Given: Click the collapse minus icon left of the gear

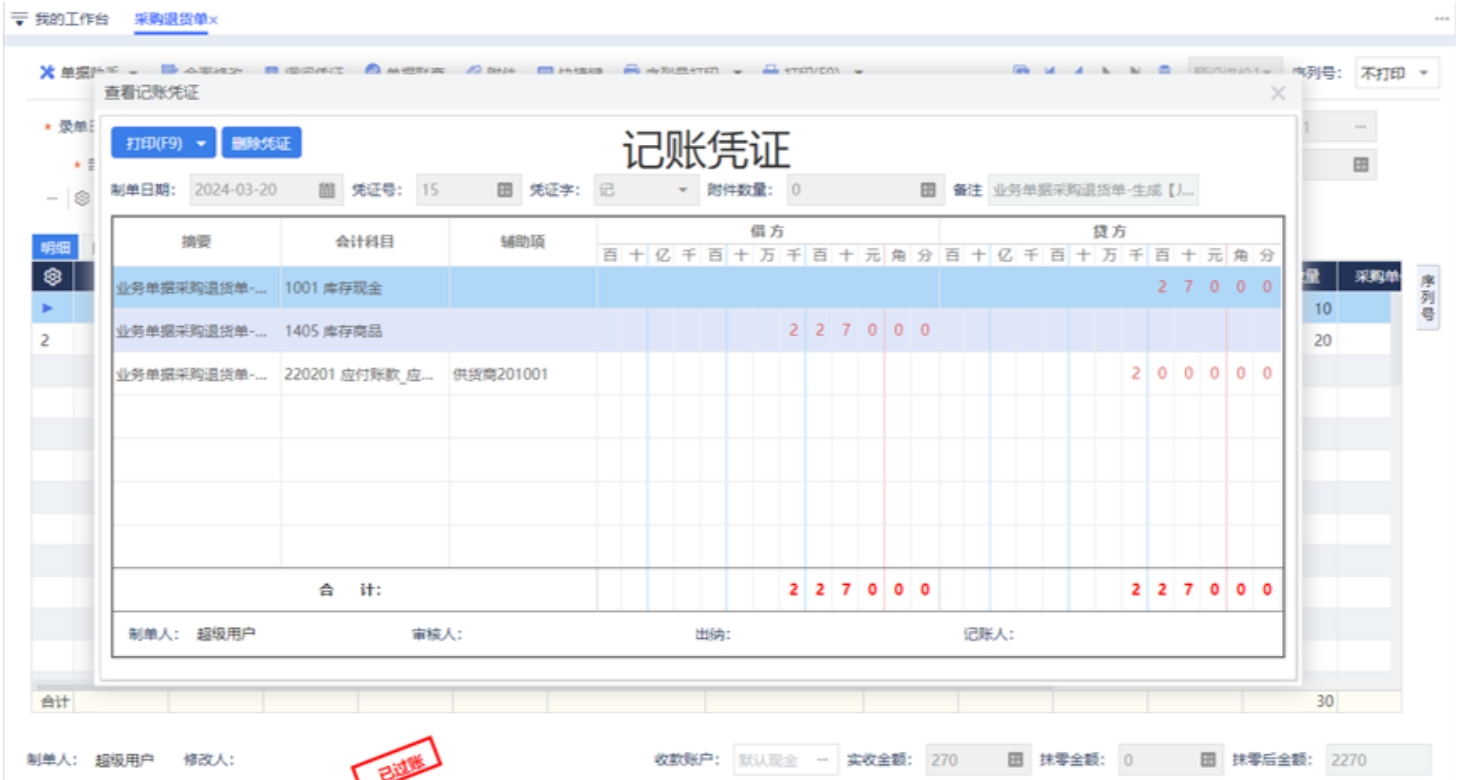Looking at the screenshot, I should [x=52, y=198].
